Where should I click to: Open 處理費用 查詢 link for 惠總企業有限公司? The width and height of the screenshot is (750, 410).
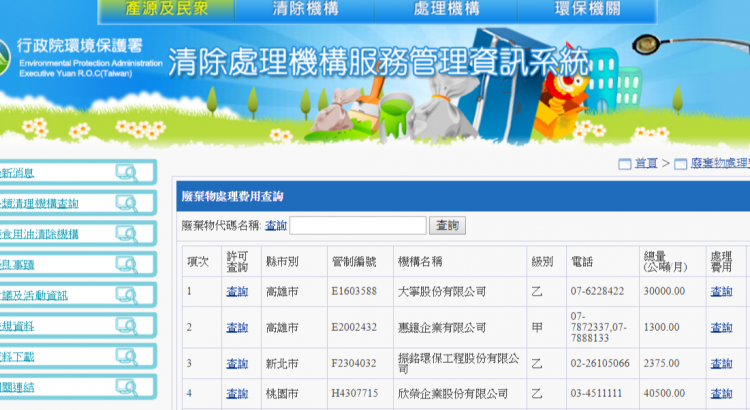coord(720,327)
